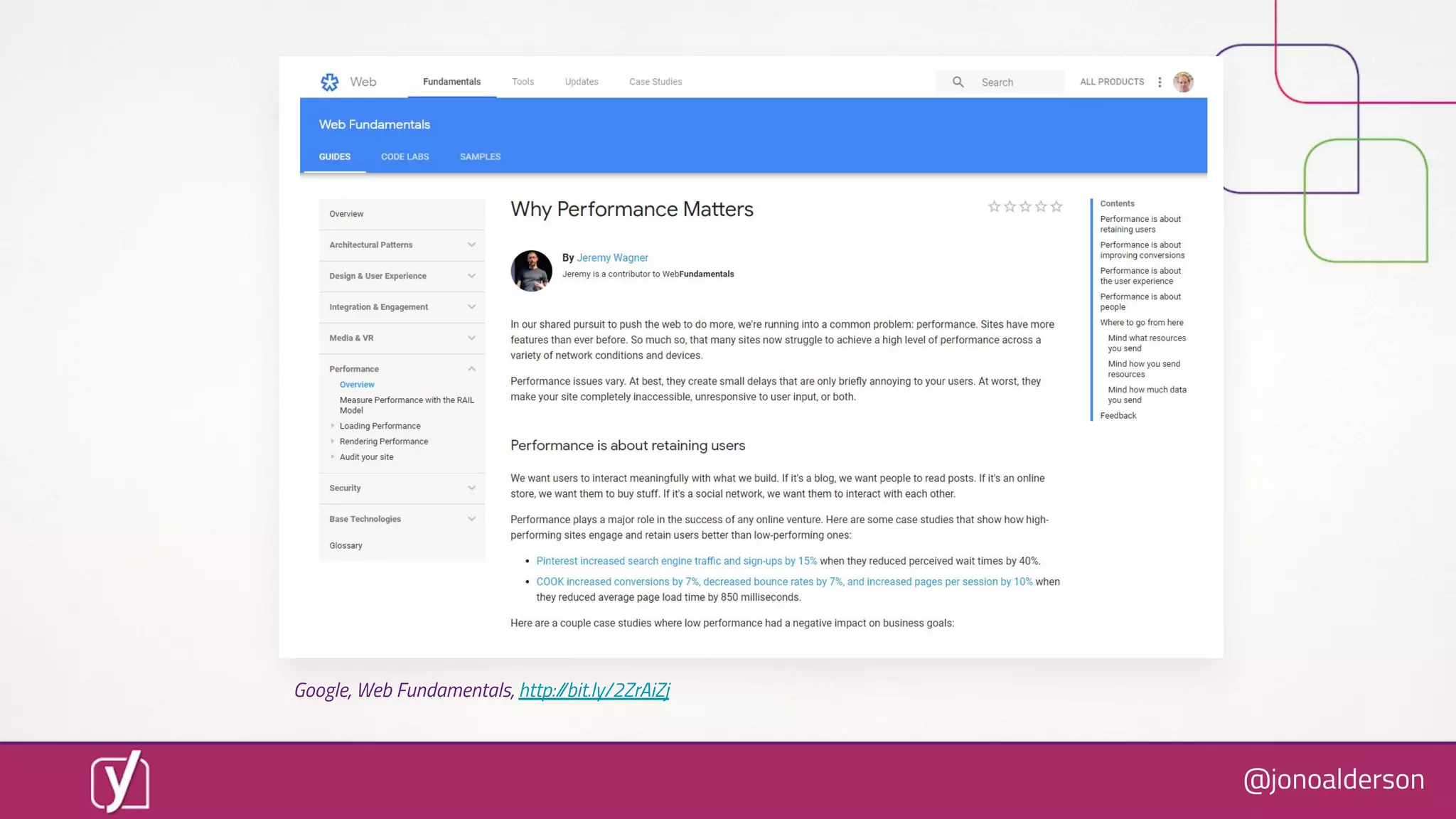This screenshot has height=819, width=1456.
Task: Open the Tools top nav tab
Action: [523, 82]
